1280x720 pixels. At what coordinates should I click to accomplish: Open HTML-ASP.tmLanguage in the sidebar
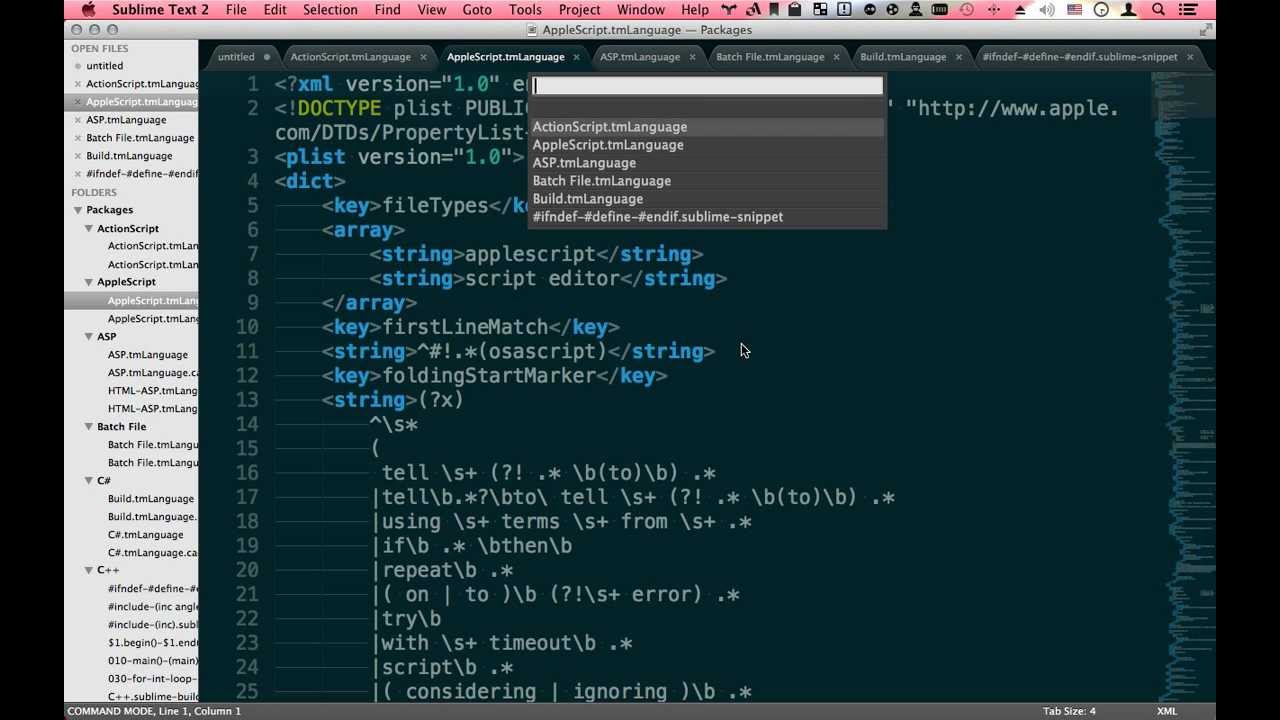tap(153, 391)
